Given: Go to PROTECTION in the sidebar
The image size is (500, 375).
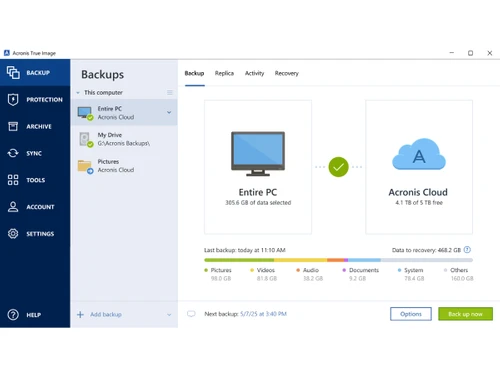Looking at the screenshot, I should (x=44, y=100).
